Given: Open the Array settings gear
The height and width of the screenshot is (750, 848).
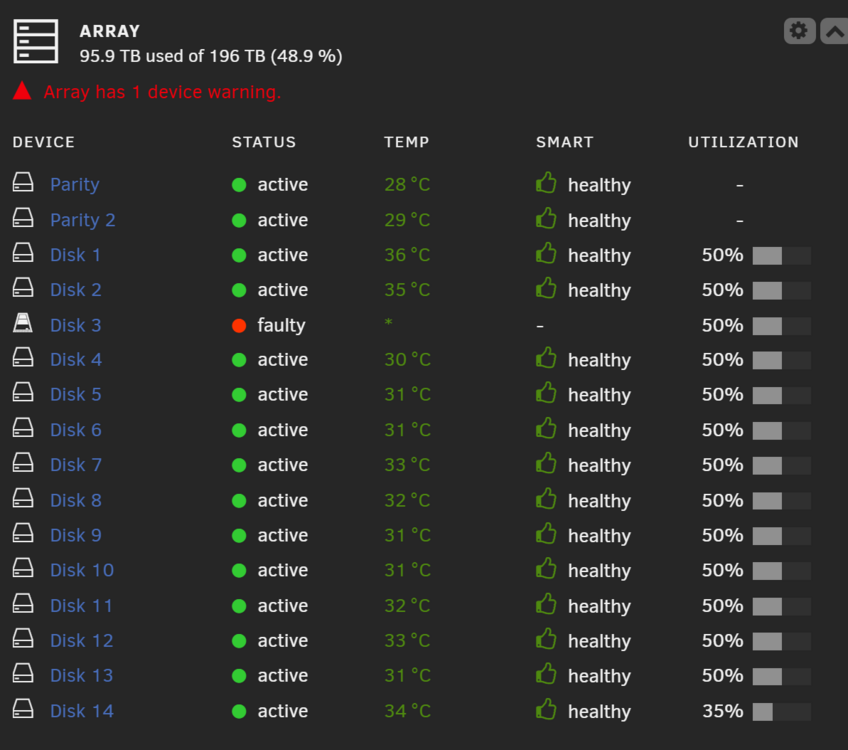Looking at the screenshot, I should tap(799, 31).
